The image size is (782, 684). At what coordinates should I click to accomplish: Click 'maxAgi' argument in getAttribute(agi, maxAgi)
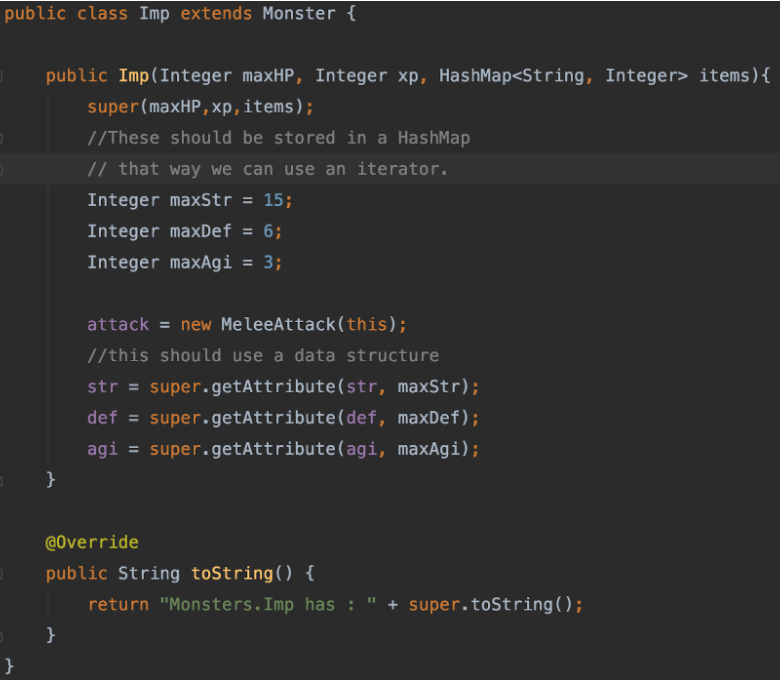[x=428, y=450]
